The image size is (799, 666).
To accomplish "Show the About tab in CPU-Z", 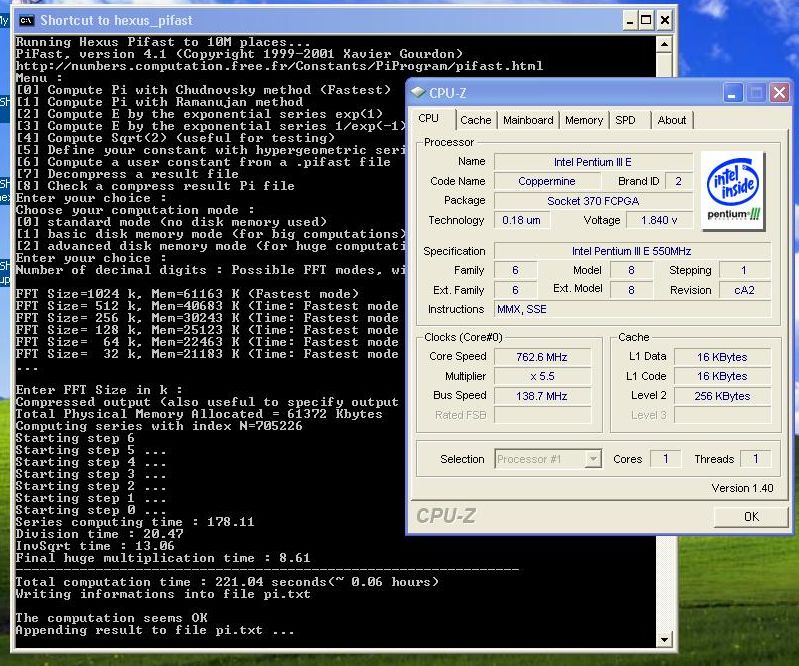I will click(672, 120).
